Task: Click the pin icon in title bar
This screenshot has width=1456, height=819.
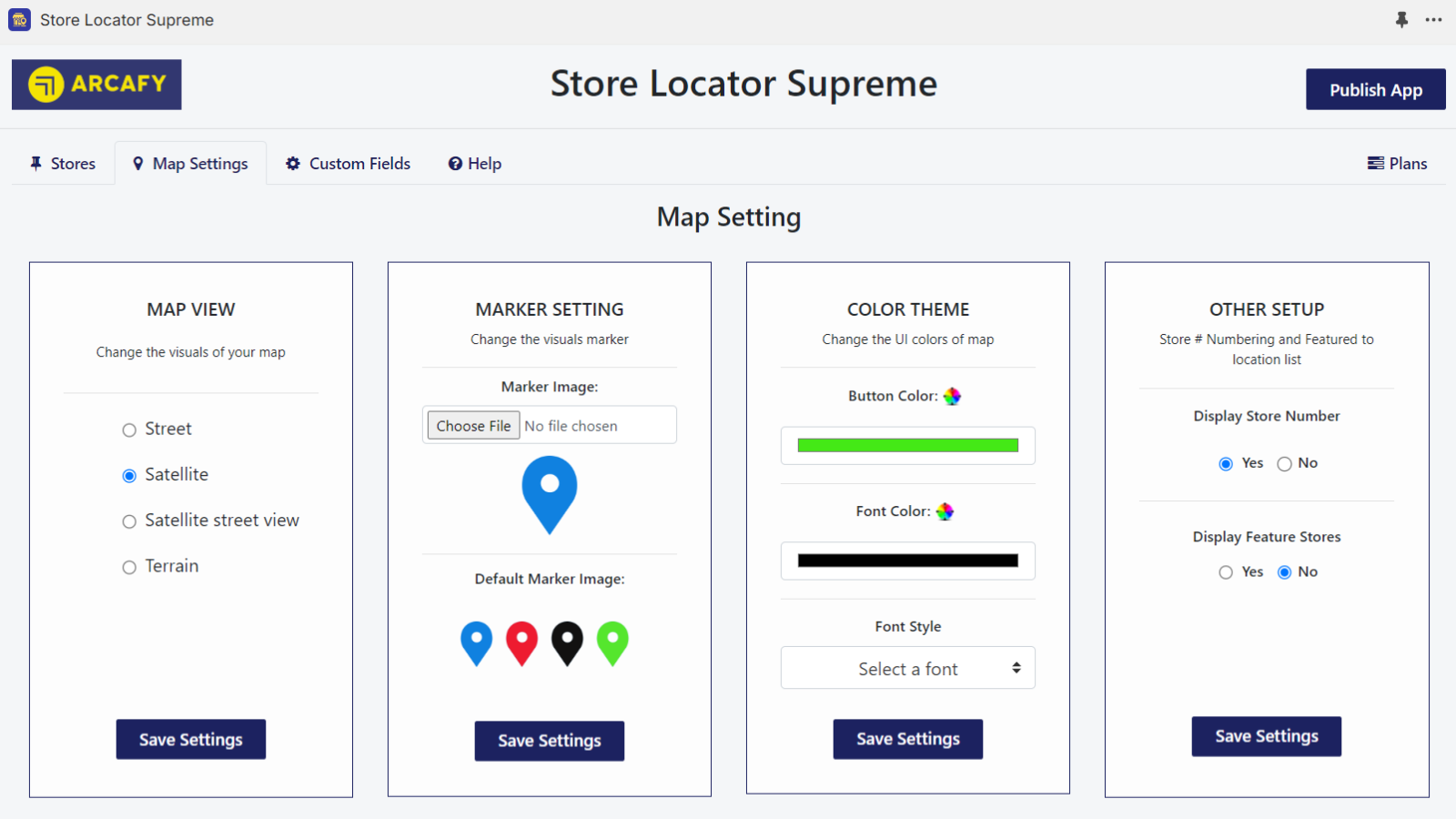Action: 1401,19
